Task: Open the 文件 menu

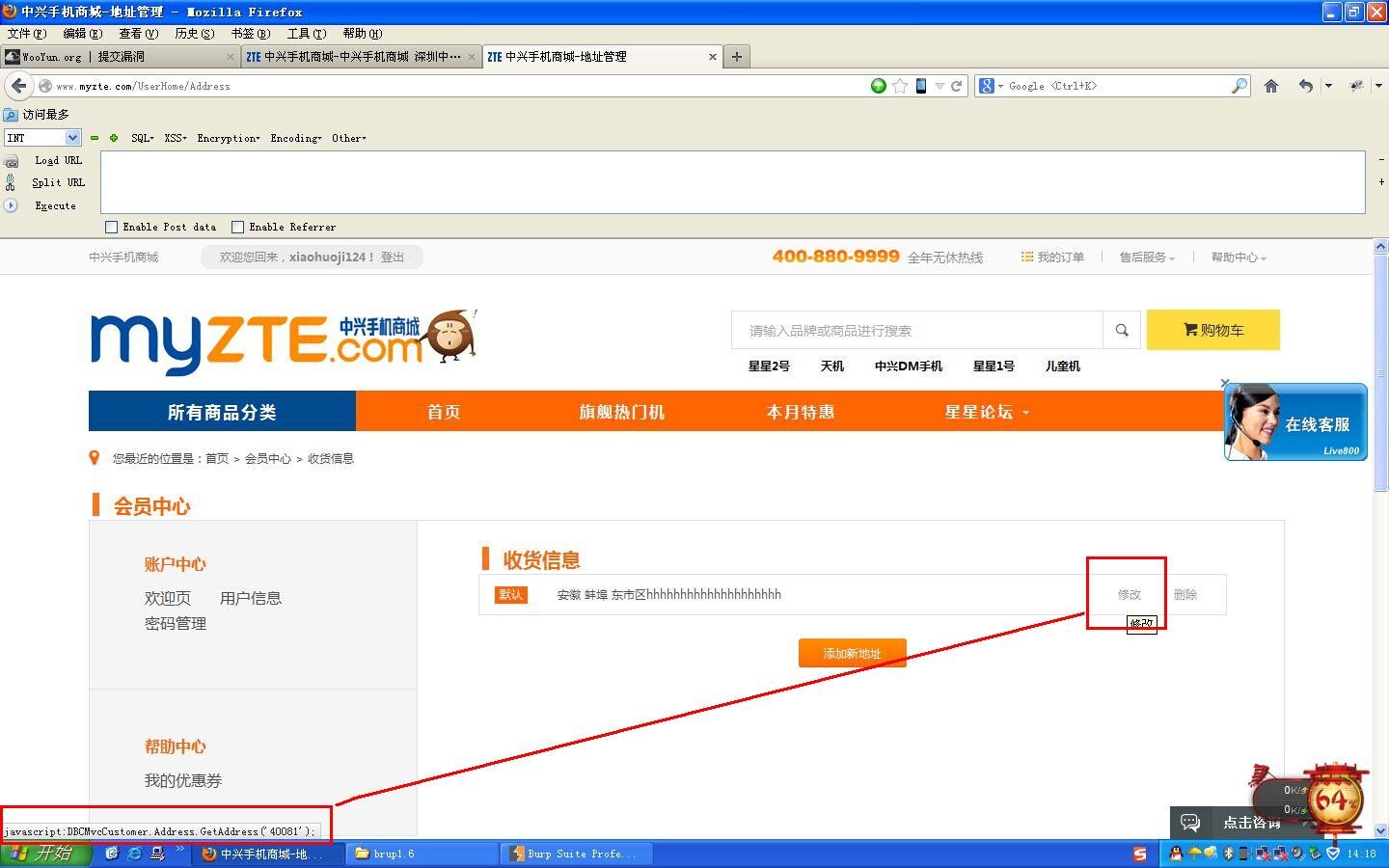Action: coord(26,33)
